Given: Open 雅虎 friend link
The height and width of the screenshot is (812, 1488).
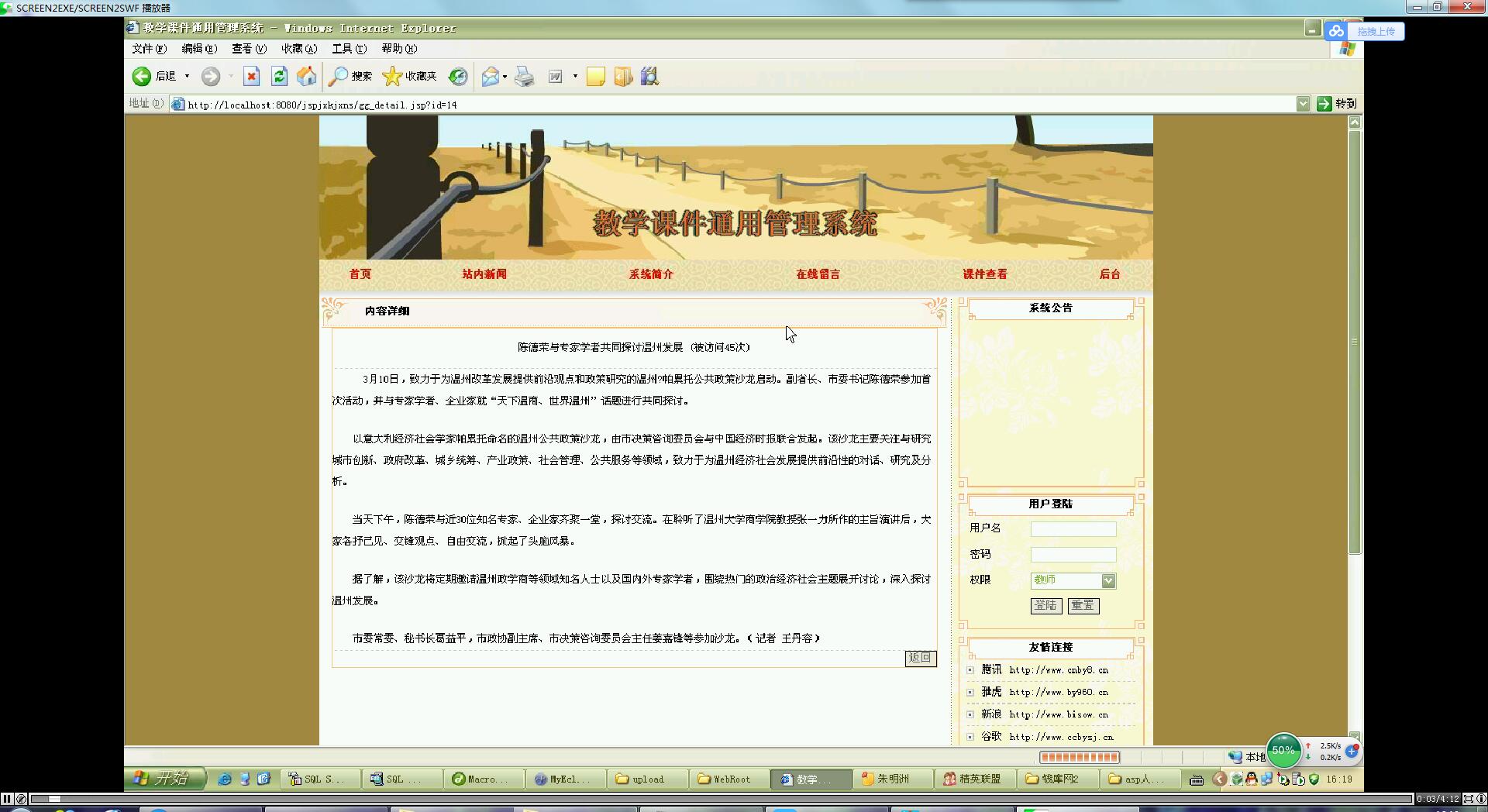Looking at the screenshot, I should [1045, 692].
